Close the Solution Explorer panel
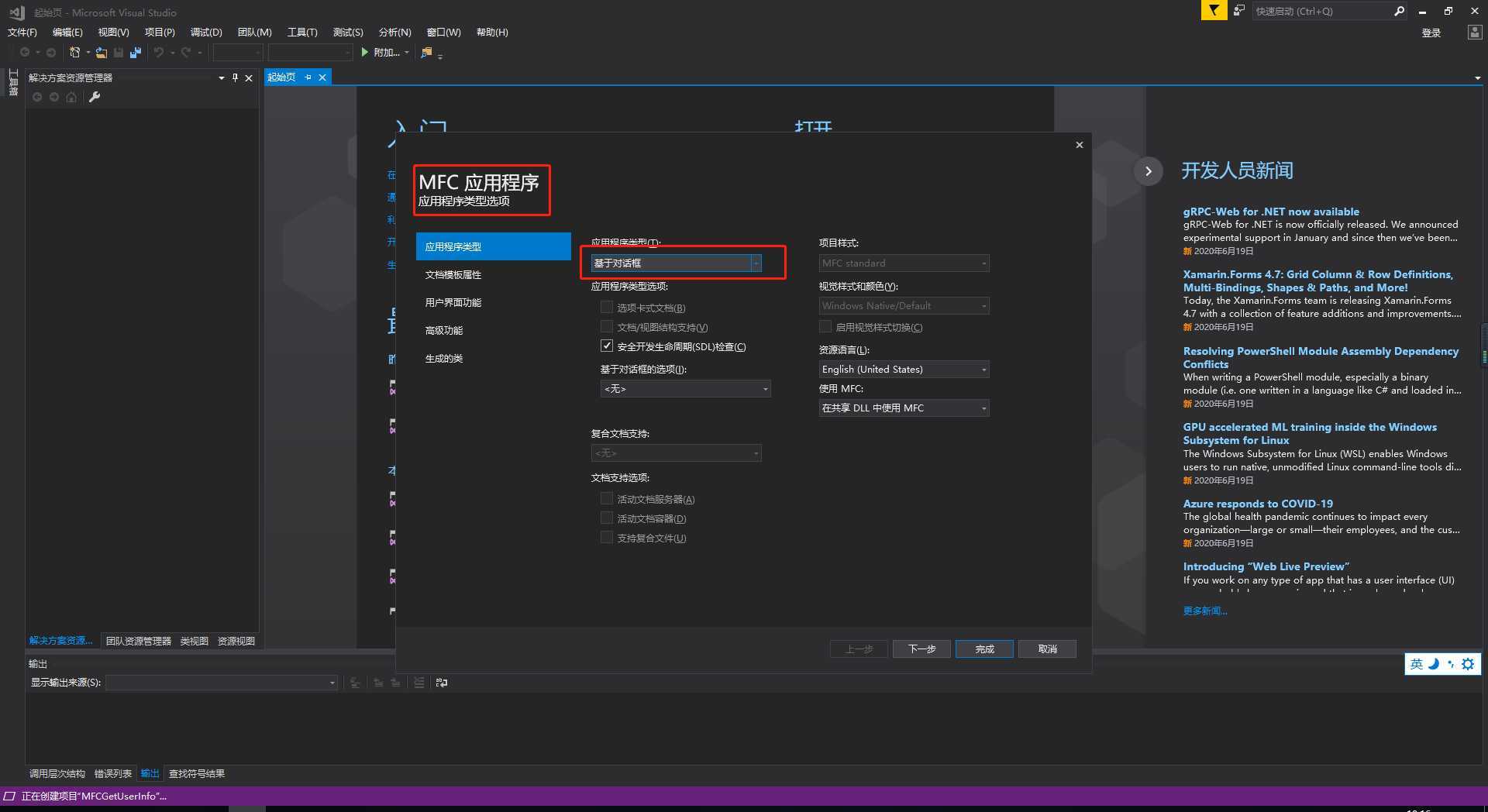This screenshot has width=1488, height=812. click(x=249, y=78)
